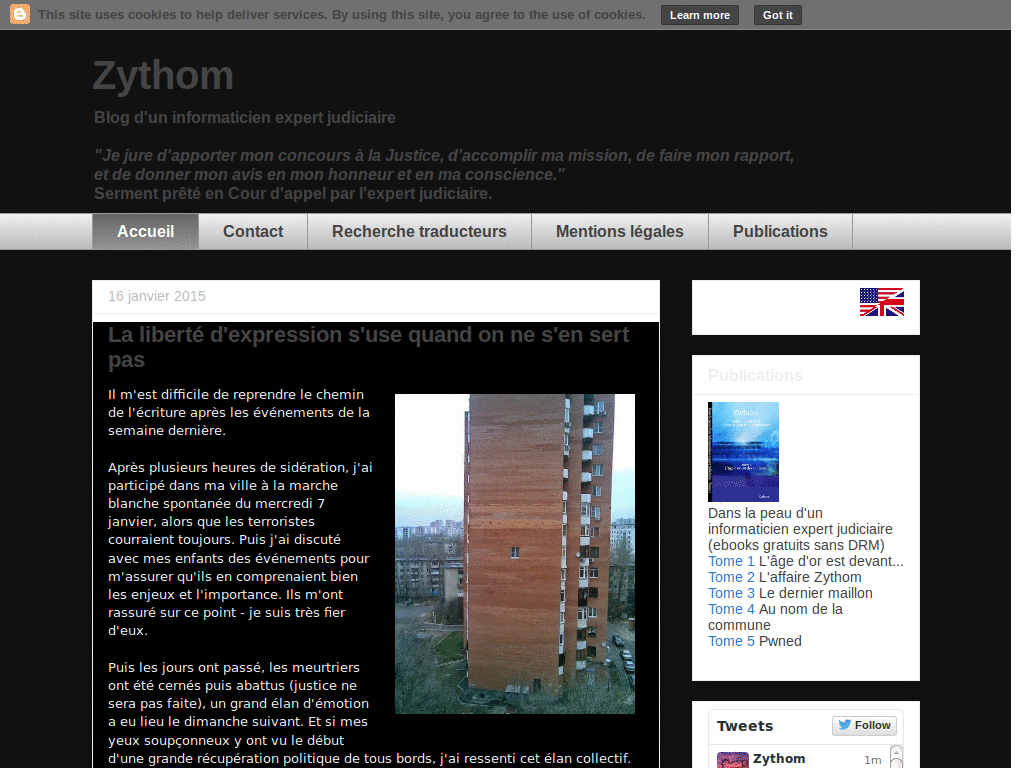Open the English version via the UK flag
This screenshot has height=768, width=1024.
(880, 301)
